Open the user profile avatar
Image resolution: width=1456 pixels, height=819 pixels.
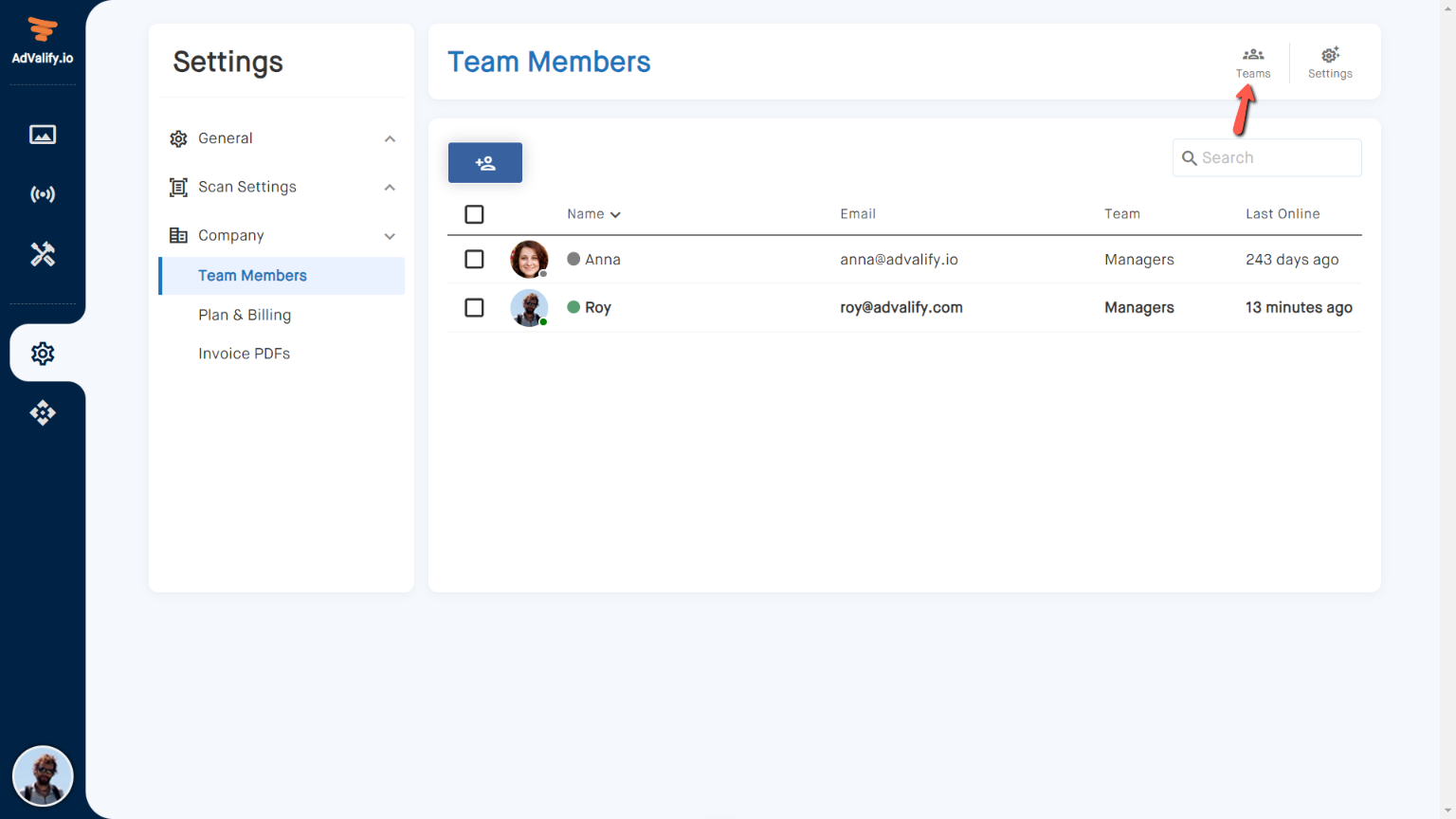43,776
